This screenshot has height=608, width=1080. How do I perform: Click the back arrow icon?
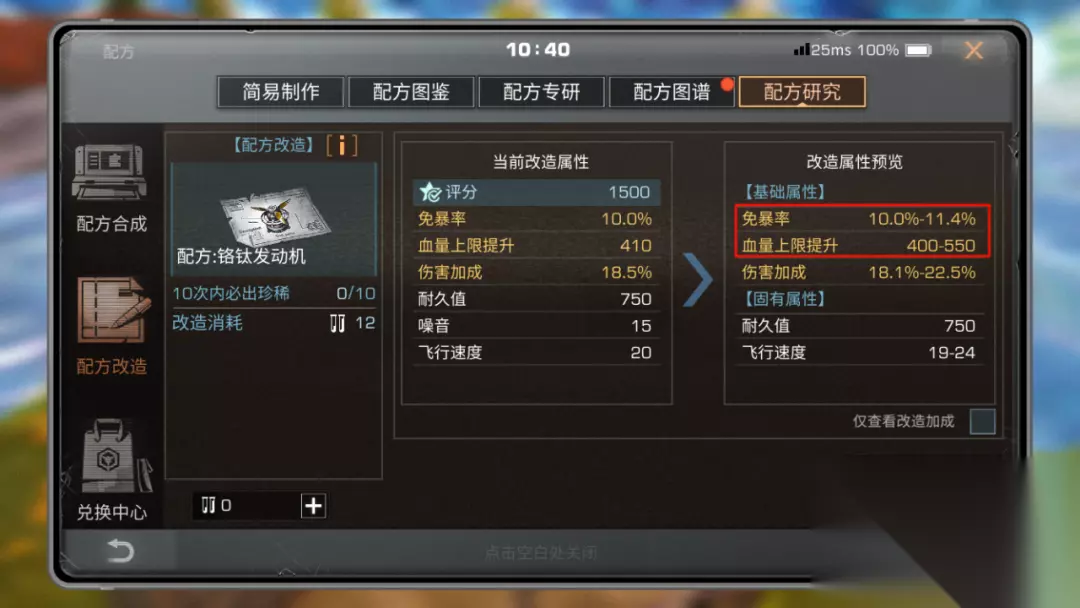tap(120, 551)
